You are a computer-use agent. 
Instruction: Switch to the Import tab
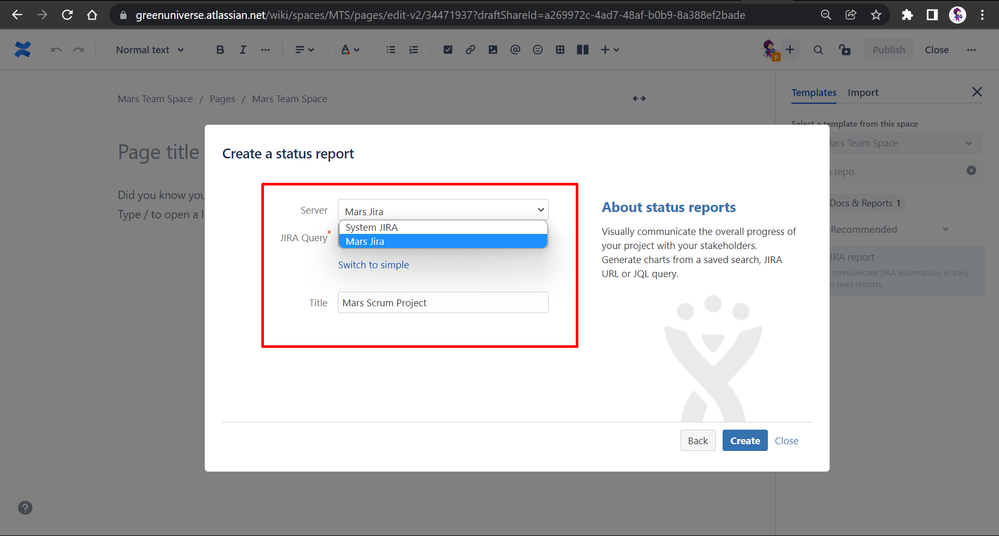[x=863, y=92]
